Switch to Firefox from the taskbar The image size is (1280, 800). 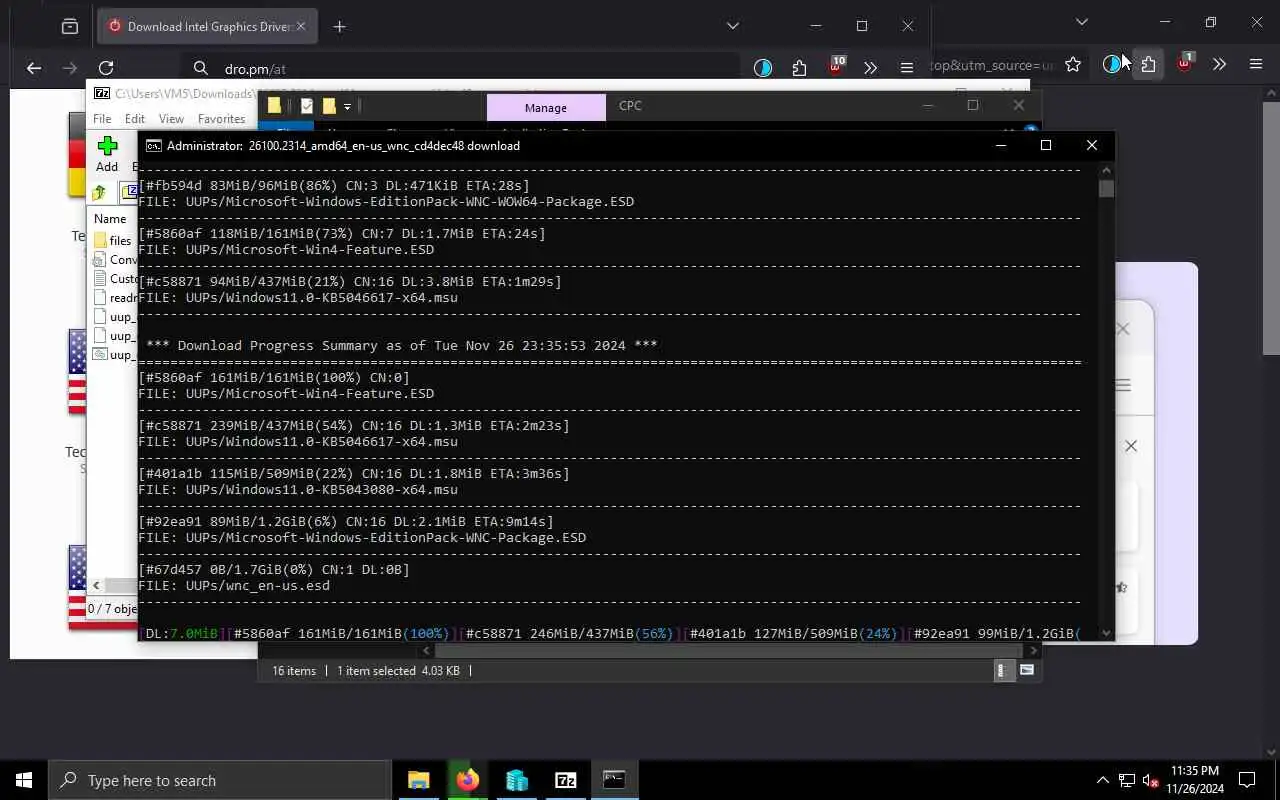[x=467, y=780]
